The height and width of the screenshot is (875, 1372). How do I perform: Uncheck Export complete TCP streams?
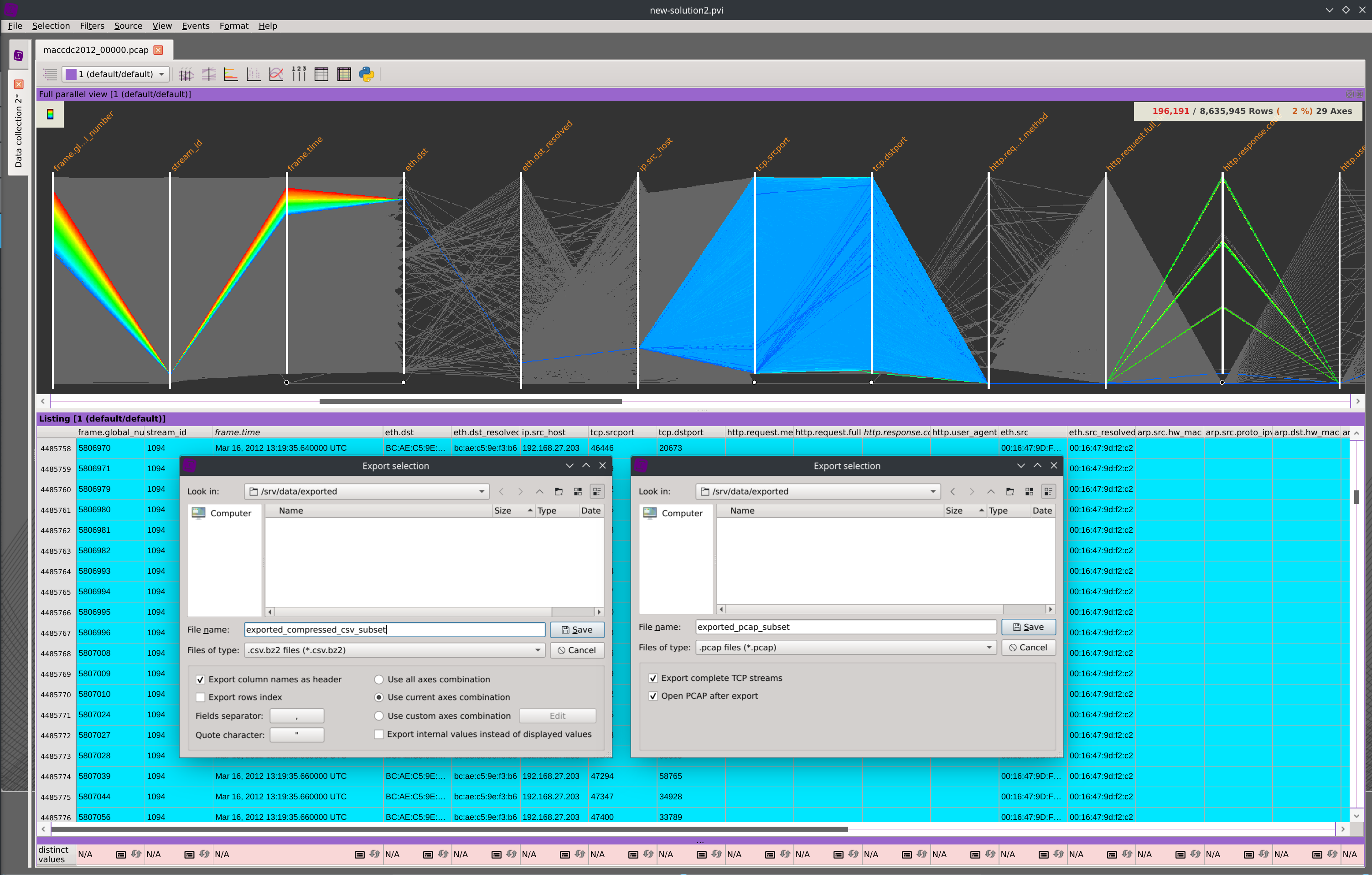(x=653, y=678)
